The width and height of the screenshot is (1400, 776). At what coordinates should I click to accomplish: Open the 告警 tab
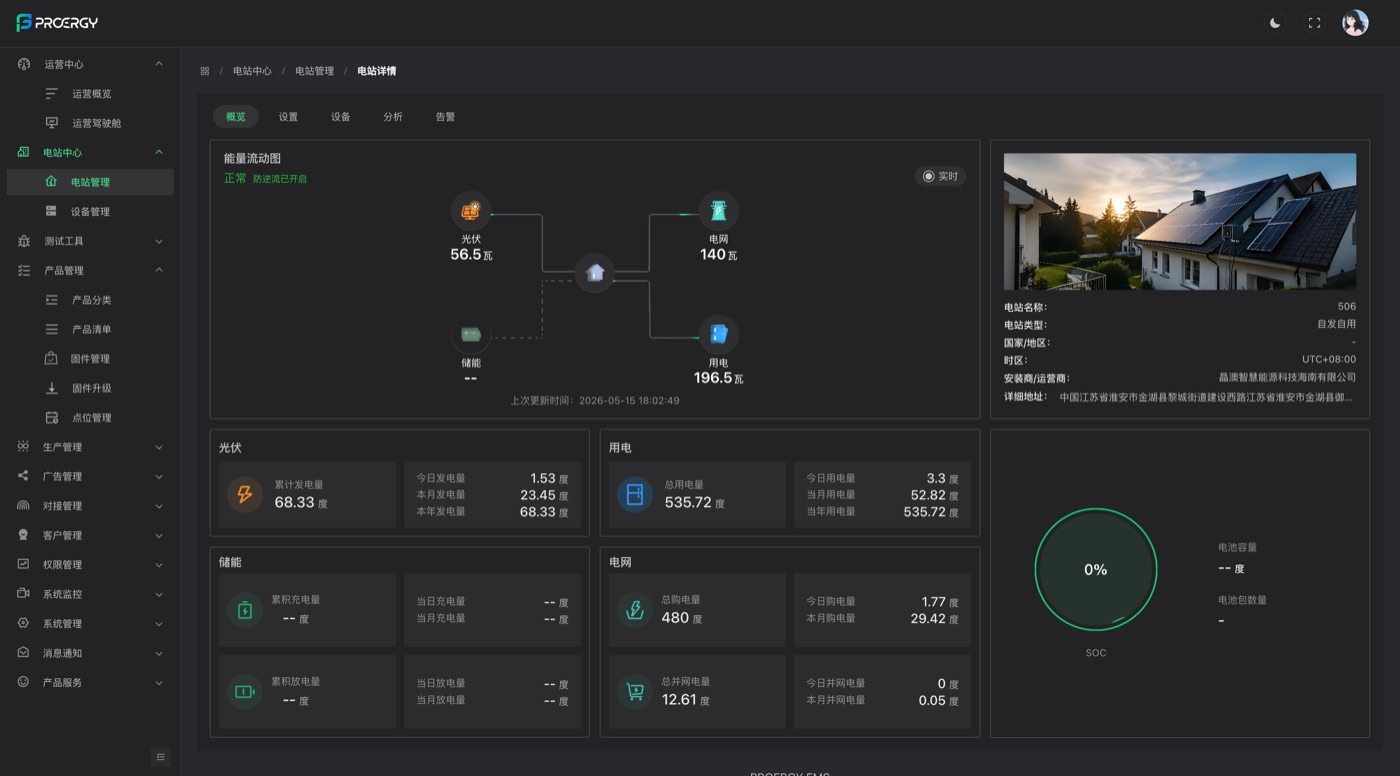pos(445,117)
